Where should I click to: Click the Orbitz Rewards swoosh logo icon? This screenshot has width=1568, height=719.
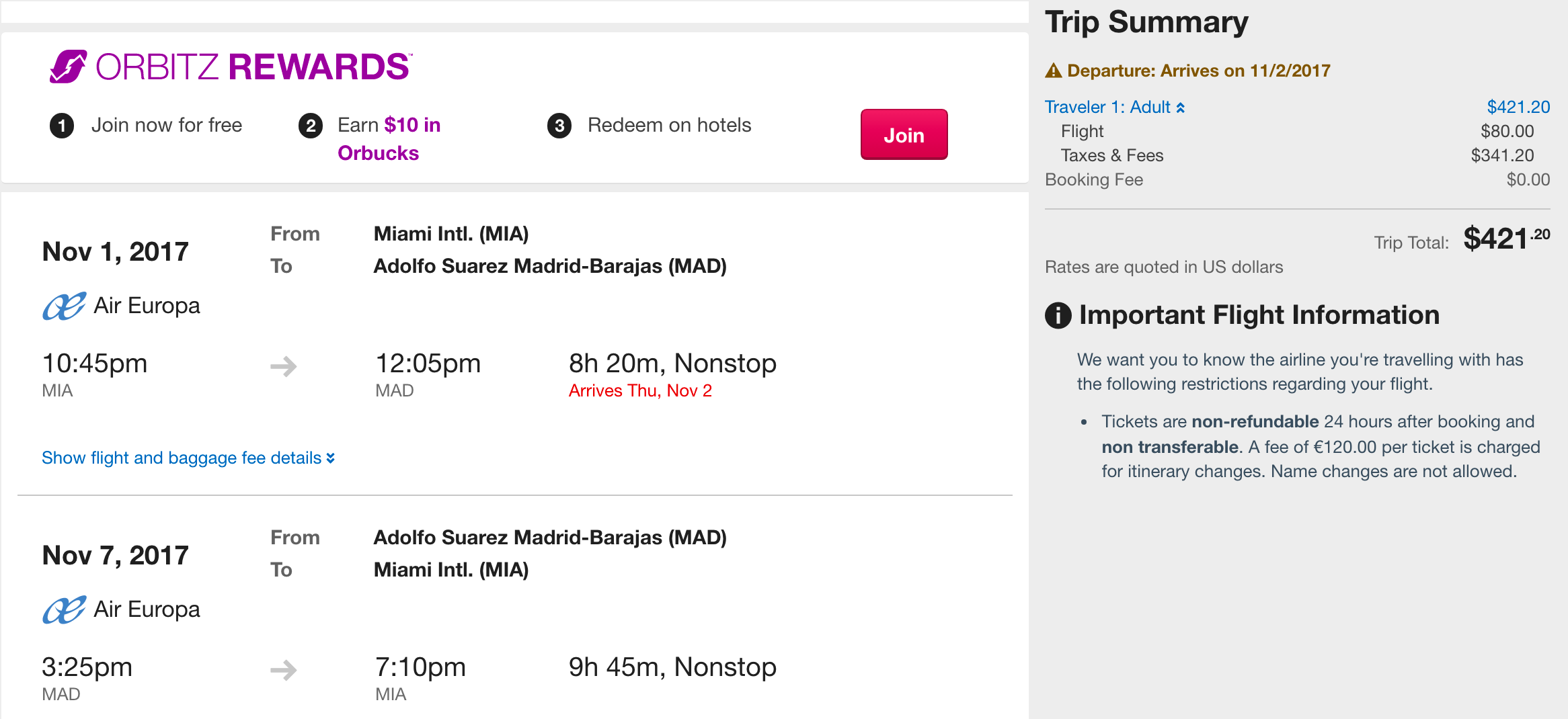pos(68,67)
